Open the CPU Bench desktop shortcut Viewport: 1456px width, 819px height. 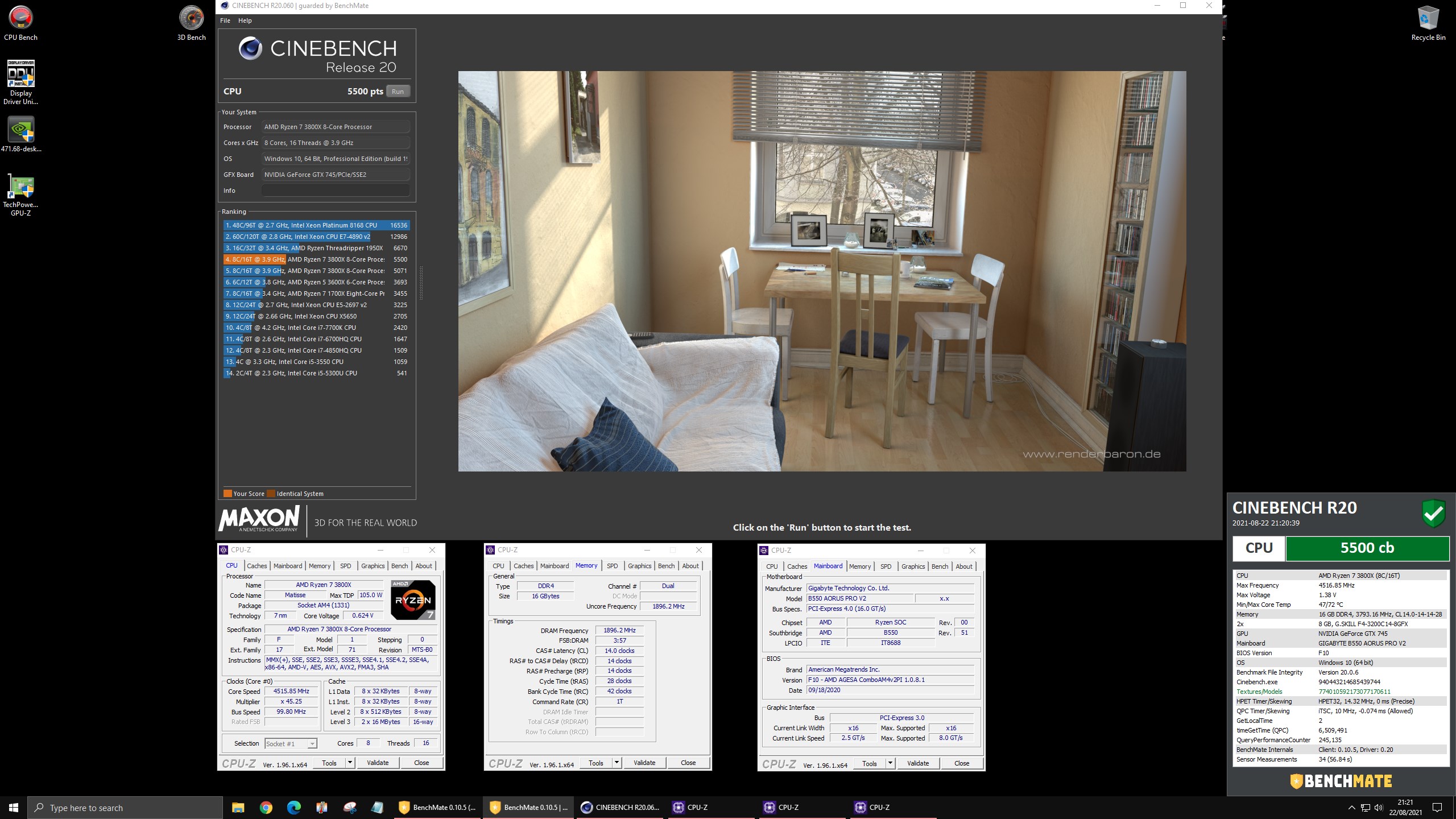(x=21, y=23)
